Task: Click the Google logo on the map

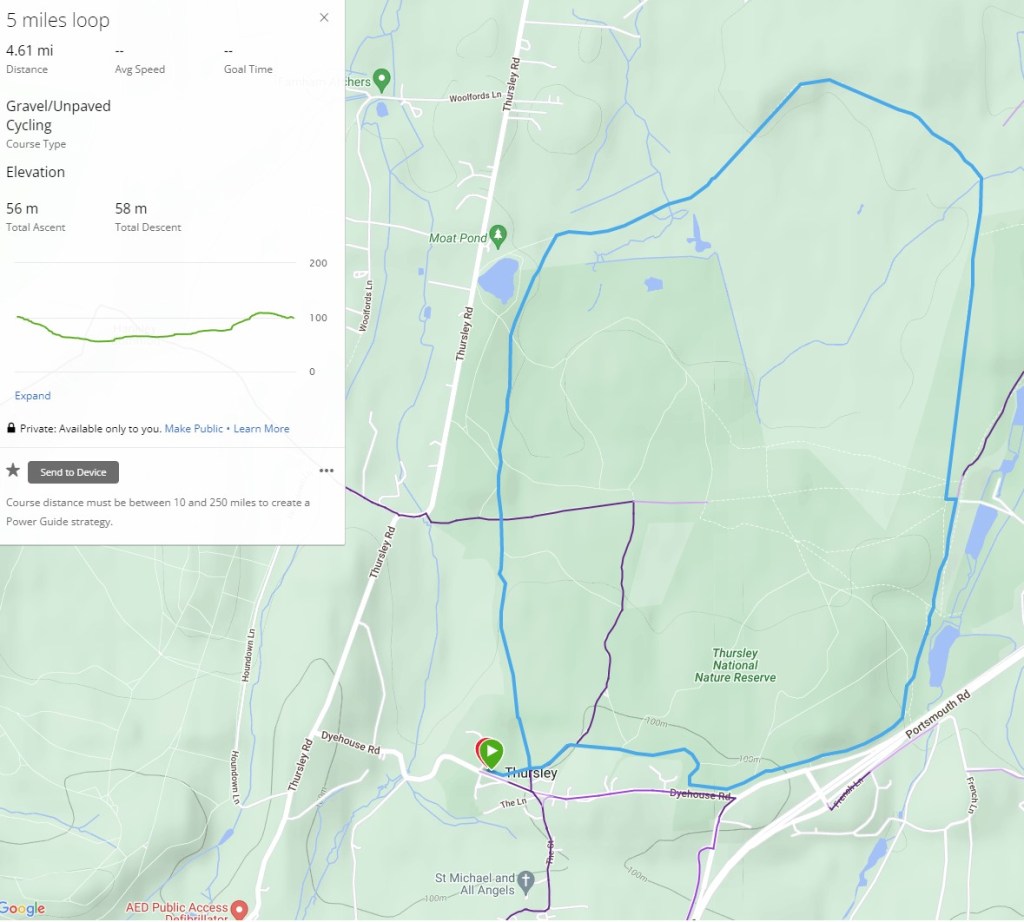Action: [x=23, y=908]
